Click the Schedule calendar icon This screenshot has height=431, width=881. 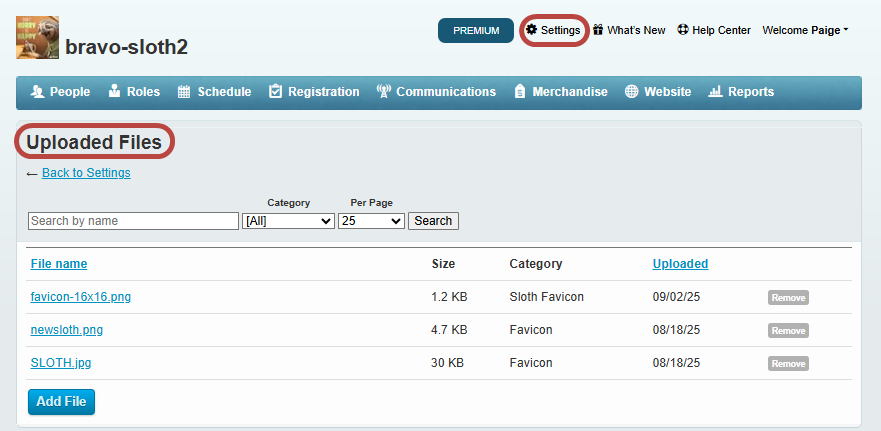[x=184, y=92]
